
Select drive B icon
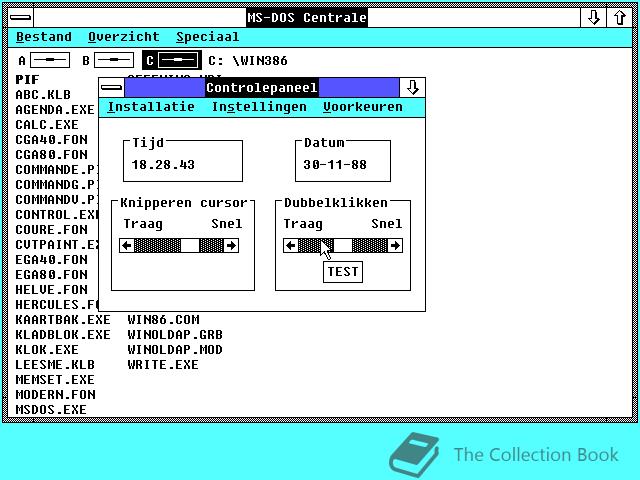pyautogui.click(x=113, y=60)
